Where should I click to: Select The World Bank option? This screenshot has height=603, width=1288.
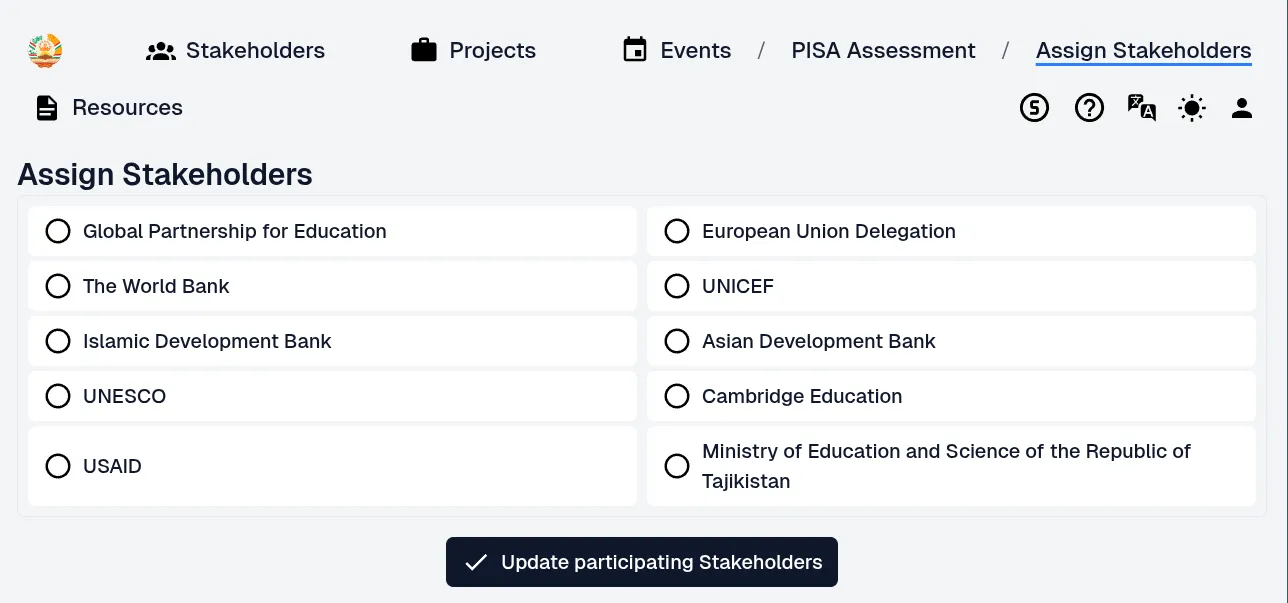58,286
